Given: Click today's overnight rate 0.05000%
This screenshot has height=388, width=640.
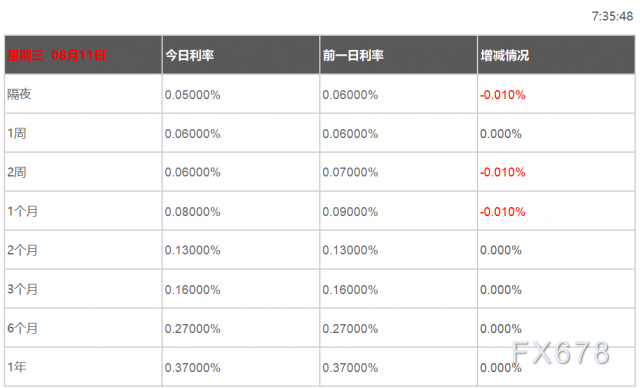Looking at the screenshot, I should click(x=193, y=95).
